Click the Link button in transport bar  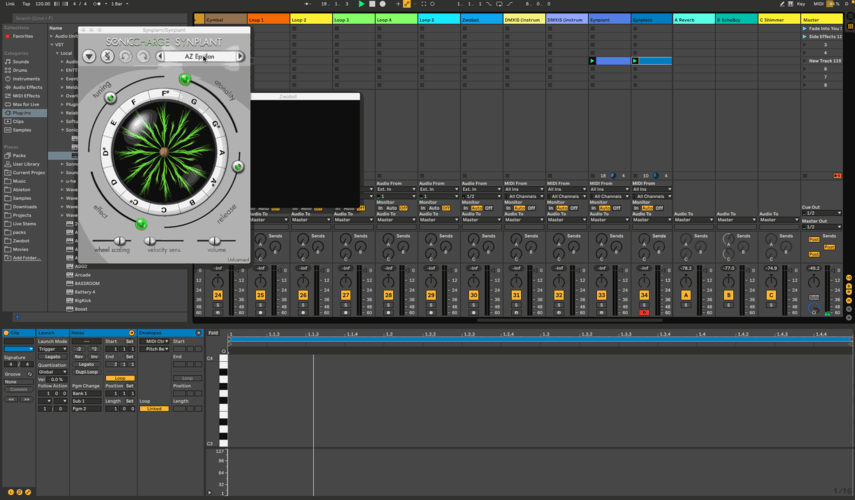tap(10, 4)
